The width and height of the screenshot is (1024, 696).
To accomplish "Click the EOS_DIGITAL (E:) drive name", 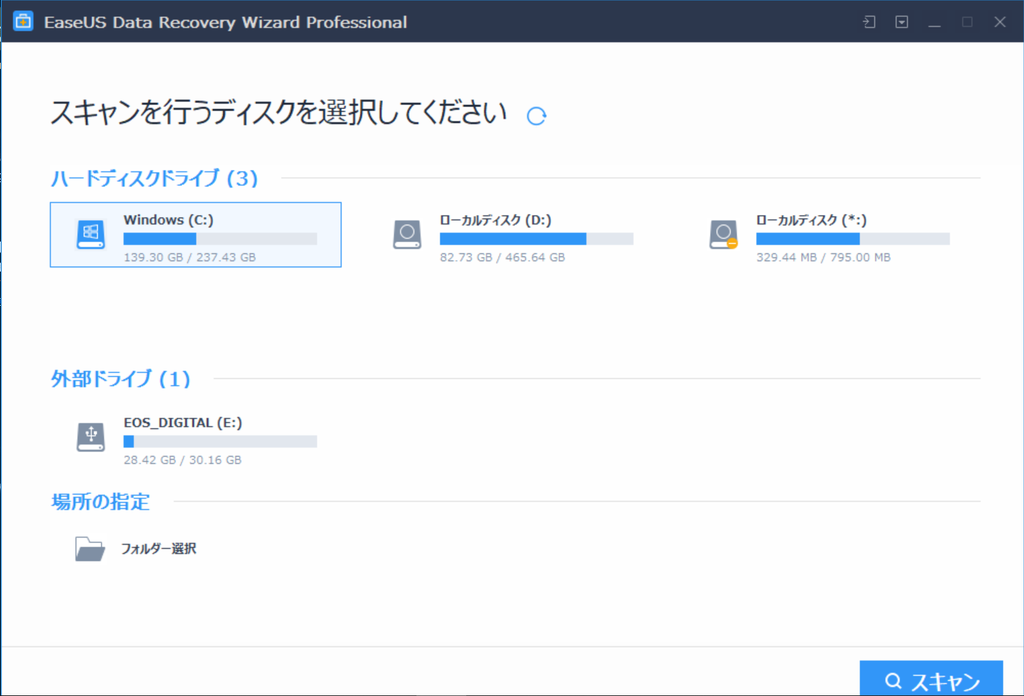I will (x=183, y=422).
